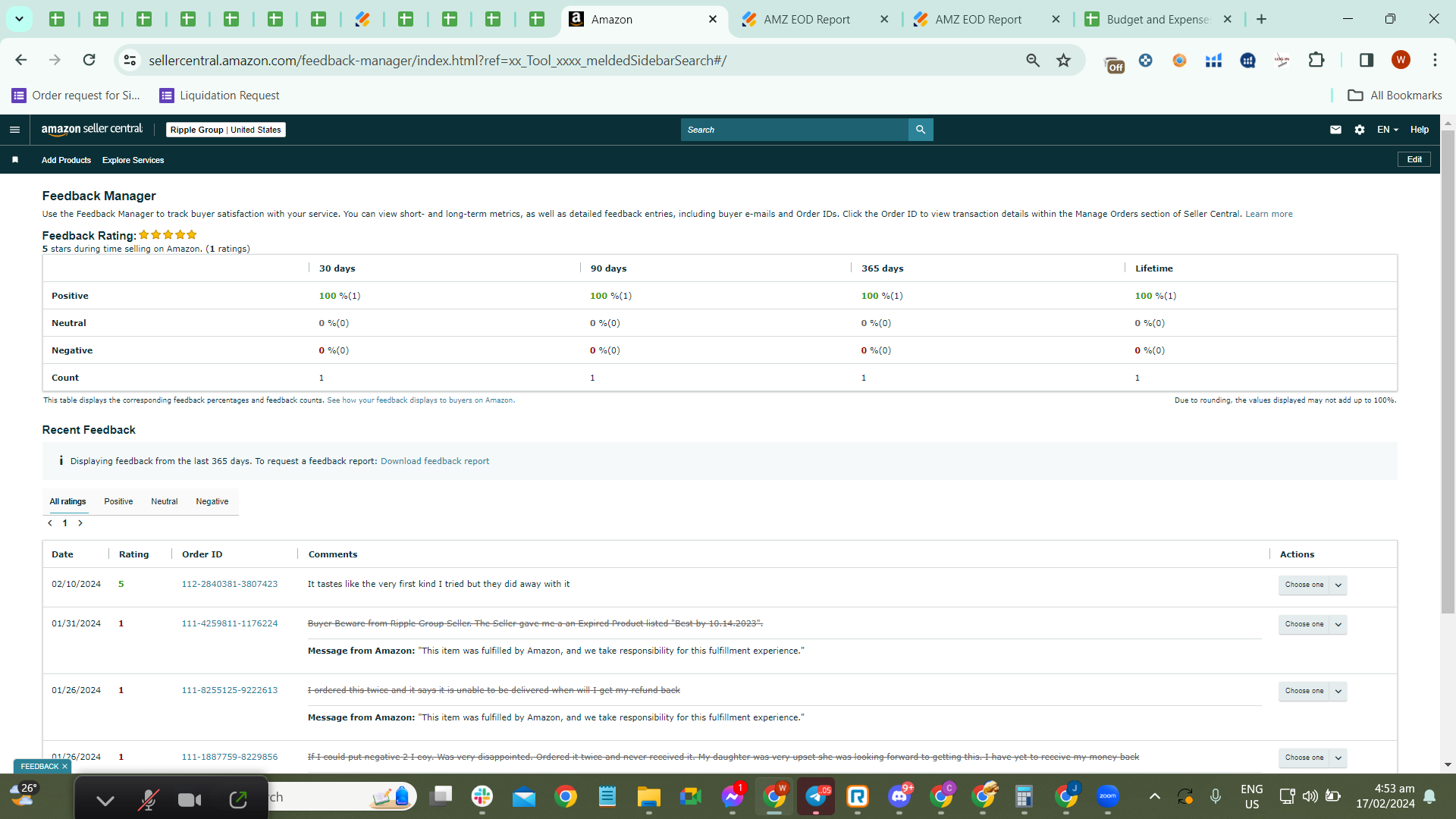Open the Seller Central settings gear

[1360, 130]
